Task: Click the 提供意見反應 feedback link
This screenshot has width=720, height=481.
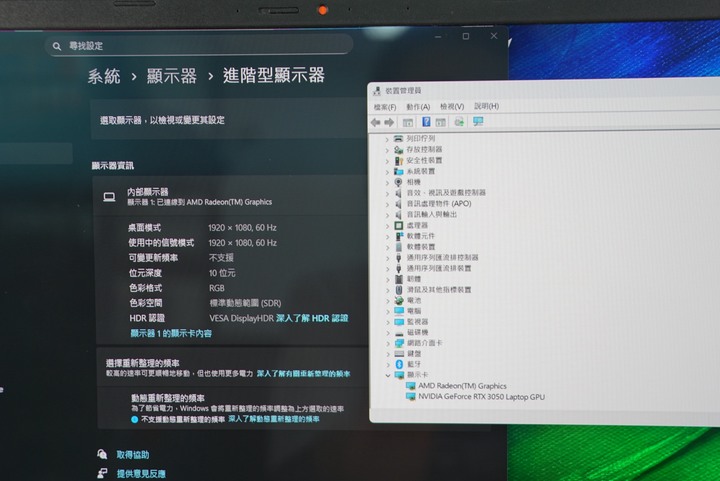Action: click(141, 474)
